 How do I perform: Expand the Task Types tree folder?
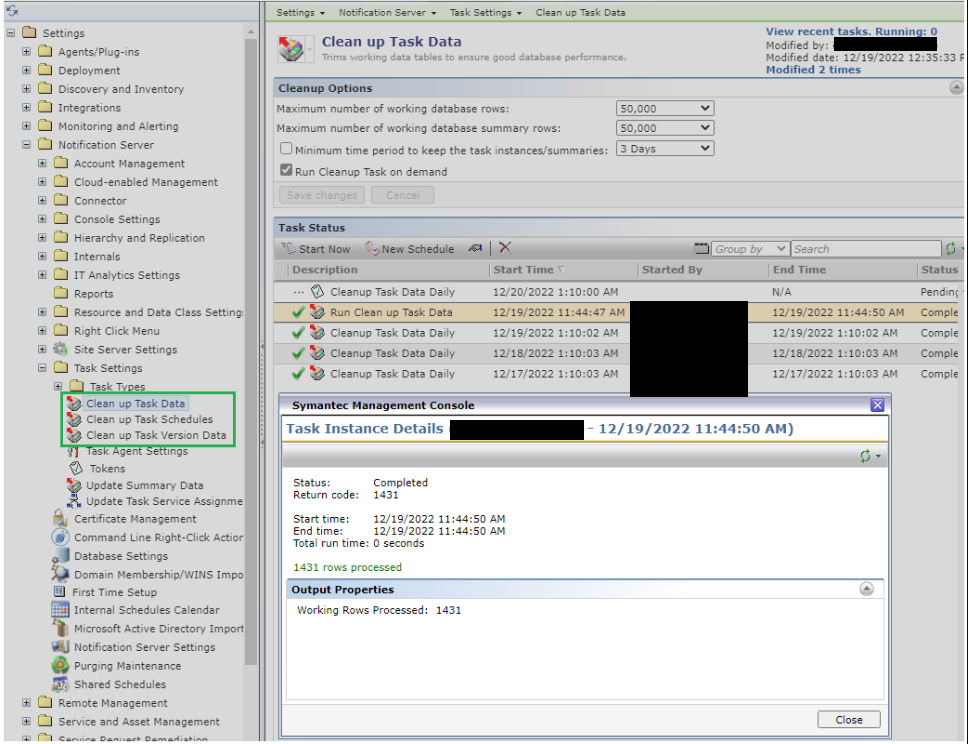tap(58, 387)
